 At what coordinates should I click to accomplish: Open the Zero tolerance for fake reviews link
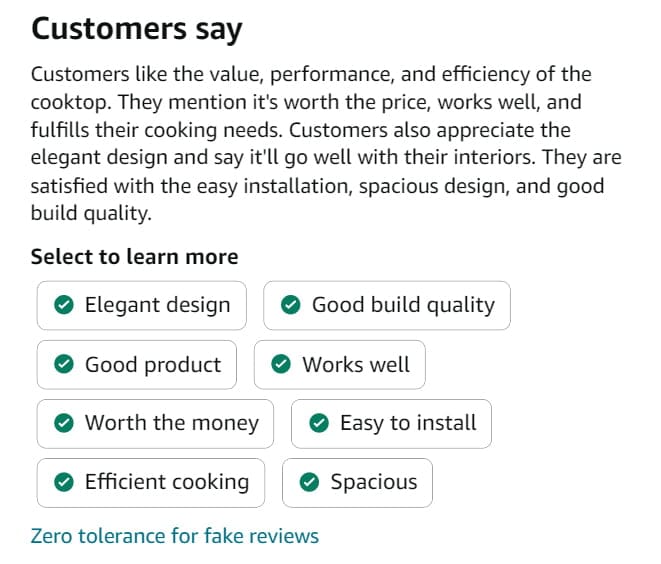tap(175, 536)
